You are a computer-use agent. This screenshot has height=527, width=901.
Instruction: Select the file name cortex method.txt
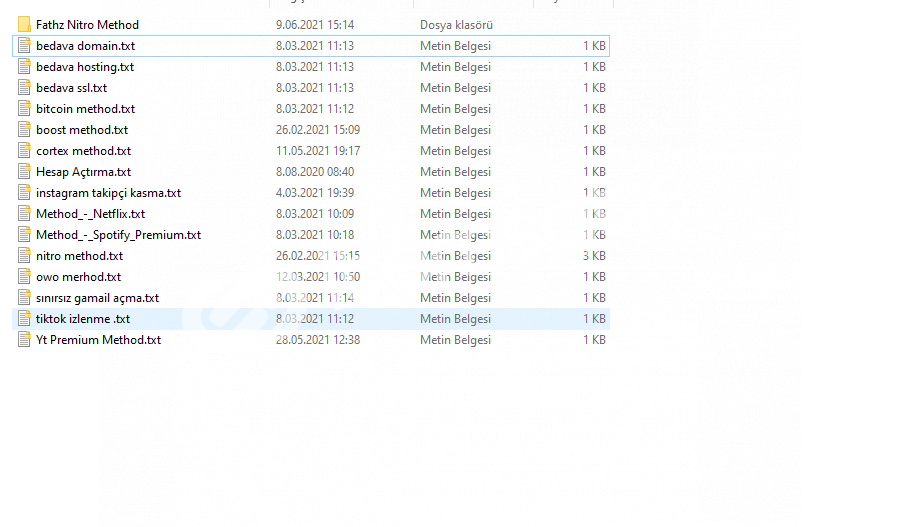click(83, 151)
